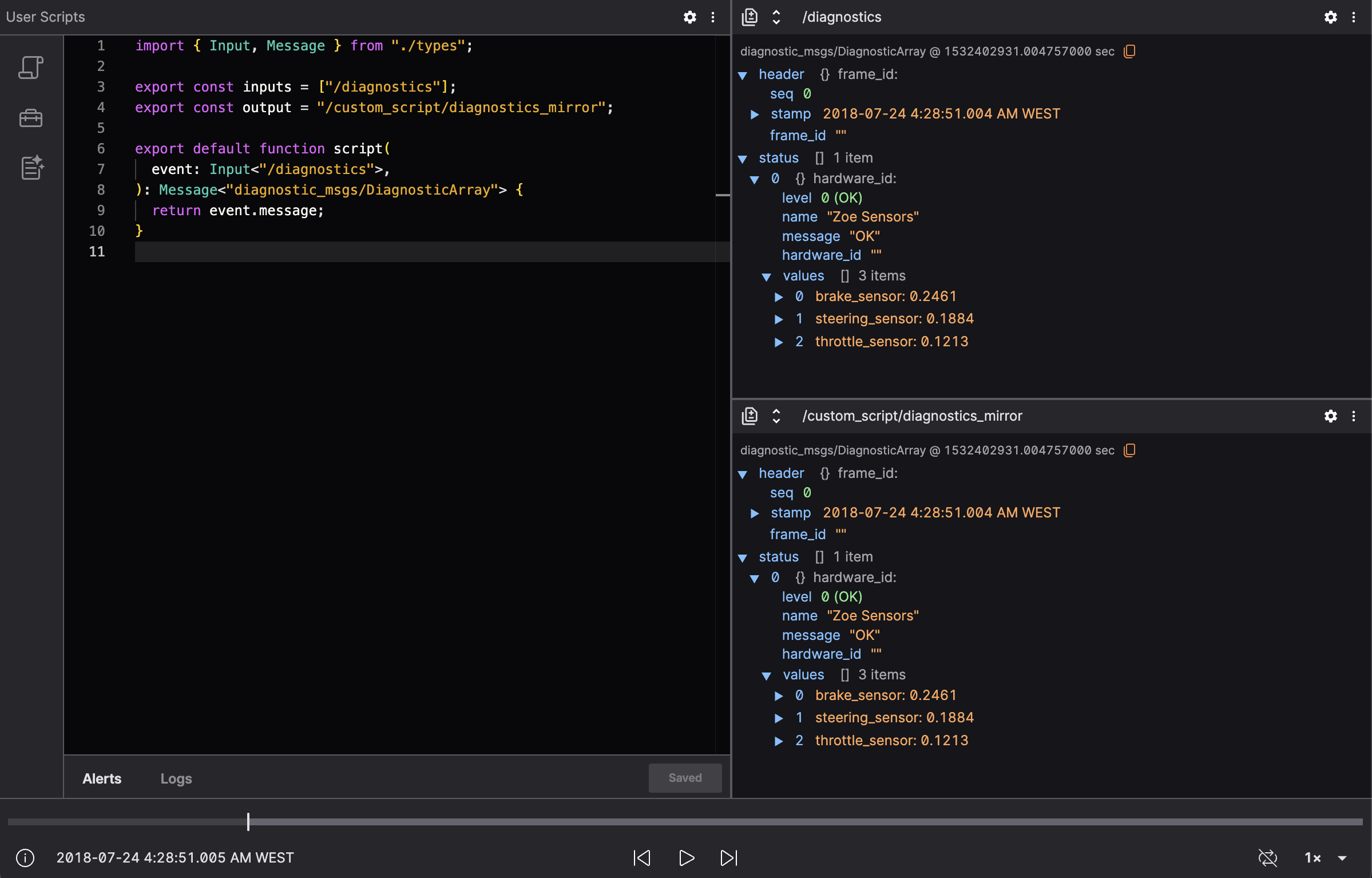Seek backward with the previous-frame button
This screenshot has width=1372, height=878.
pos(642,858)
